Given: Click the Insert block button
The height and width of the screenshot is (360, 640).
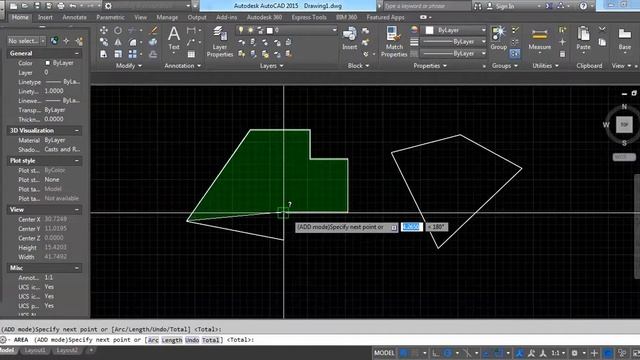Looking at the screenshot, I should pos(349,38).
